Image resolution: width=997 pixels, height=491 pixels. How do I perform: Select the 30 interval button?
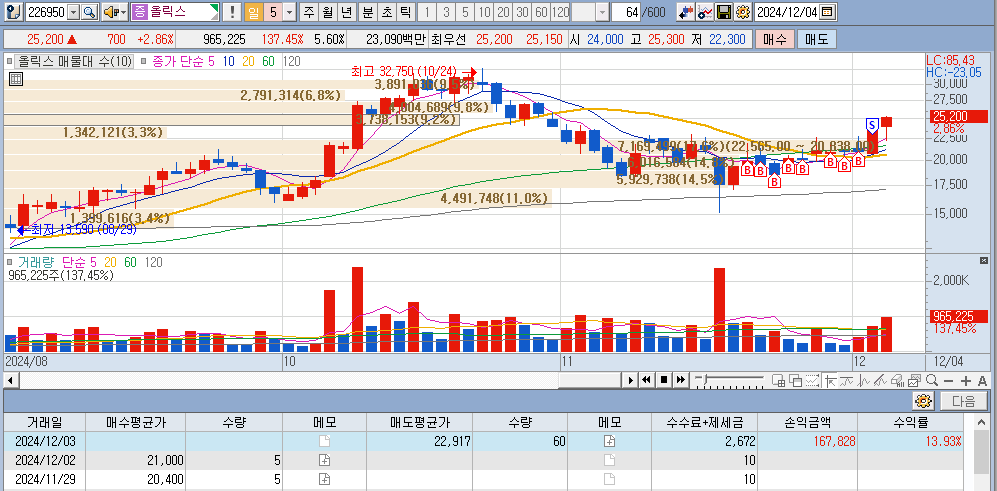click(523, 11)
